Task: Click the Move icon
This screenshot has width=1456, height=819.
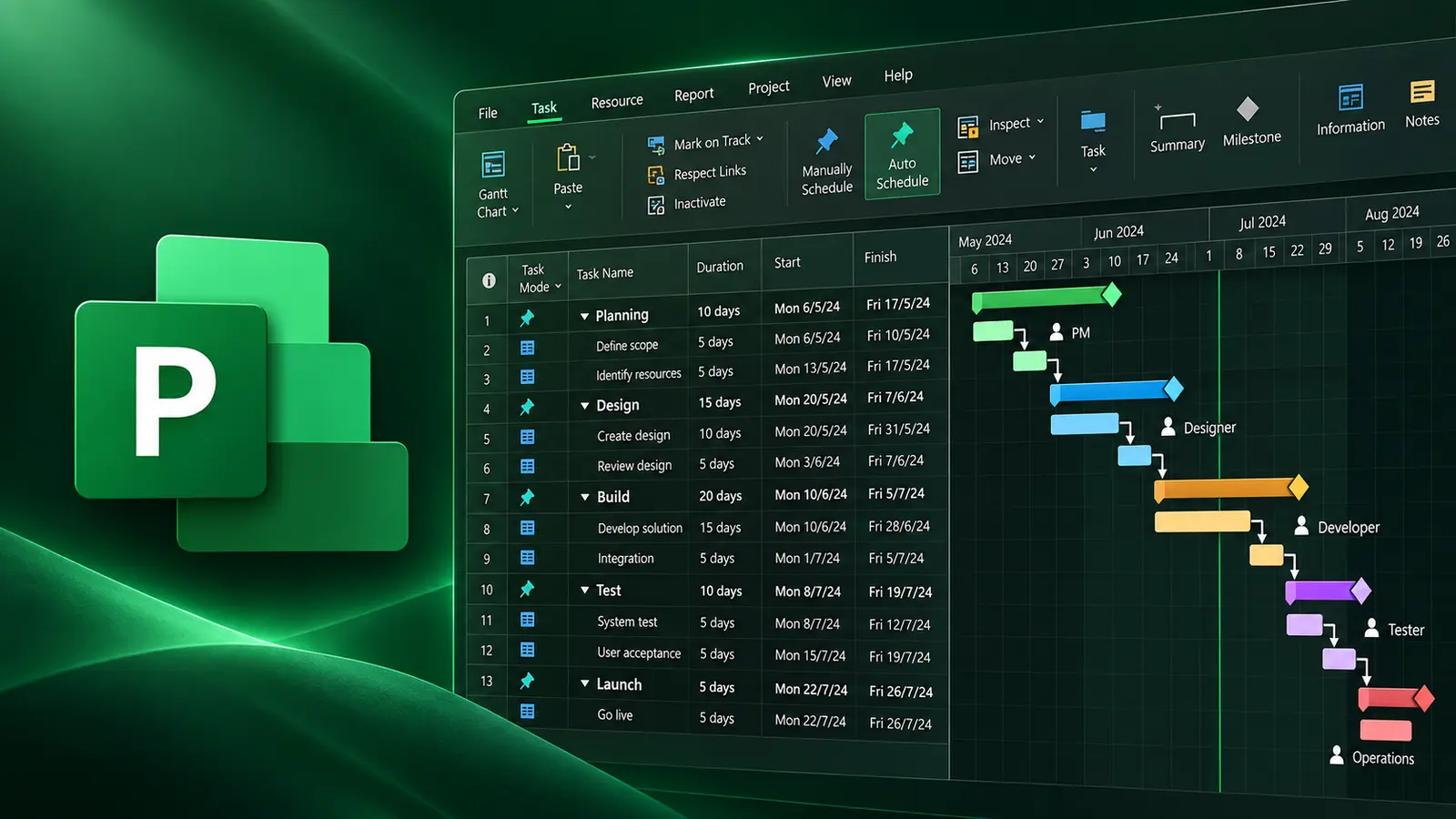Action: tap(968, 162)
